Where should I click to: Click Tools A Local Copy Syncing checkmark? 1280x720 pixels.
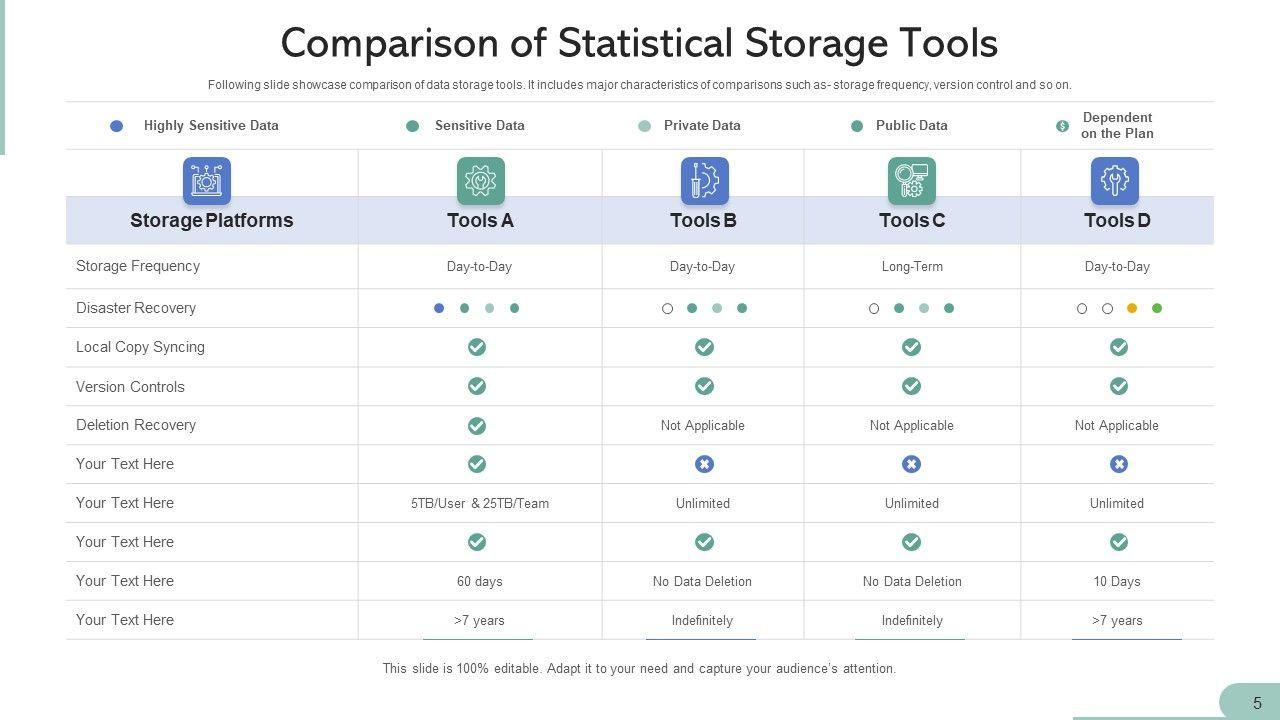477,347
